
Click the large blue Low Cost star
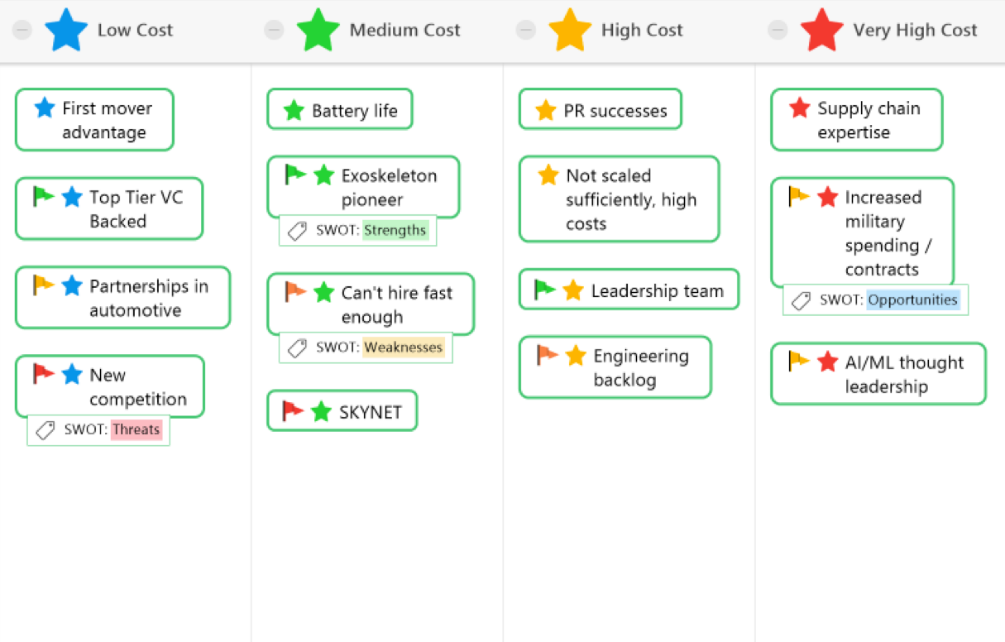tap(67, 30)
